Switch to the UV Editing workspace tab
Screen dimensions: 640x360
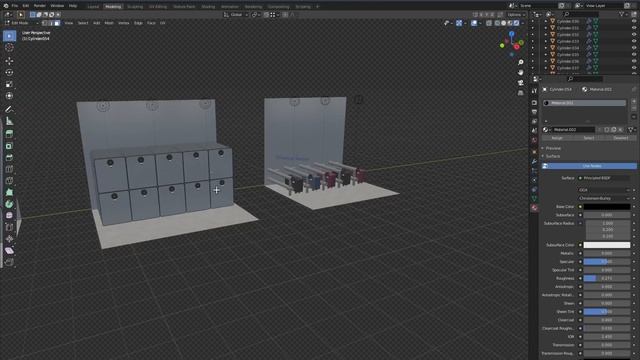tap(158, 7)
